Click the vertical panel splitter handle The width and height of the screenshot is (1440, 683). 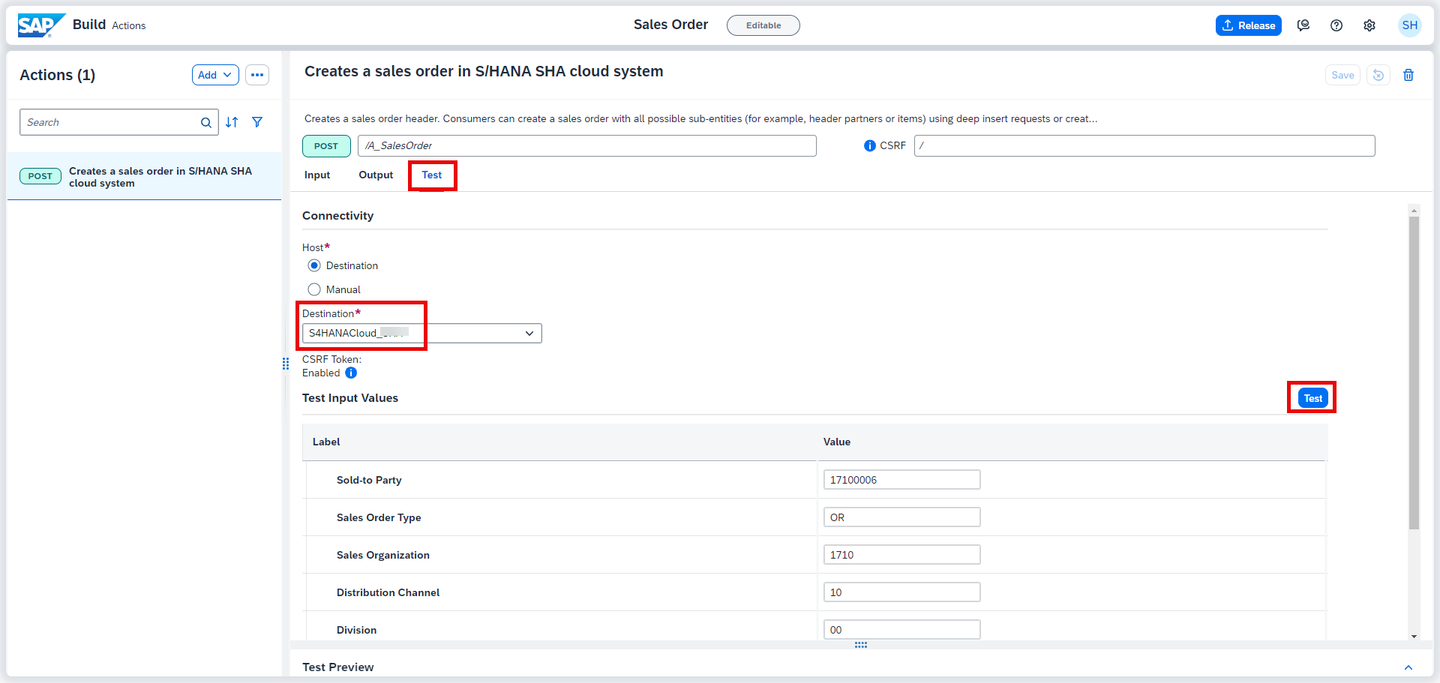(x=285, y=364)
